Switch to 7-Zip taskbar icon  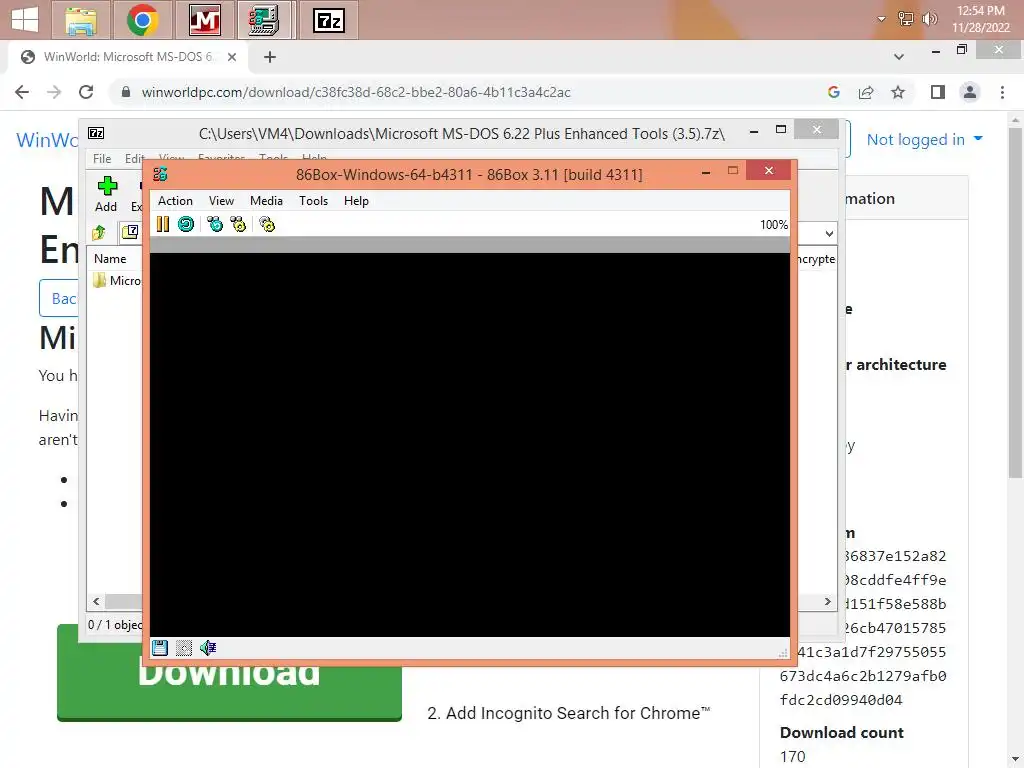328,20
